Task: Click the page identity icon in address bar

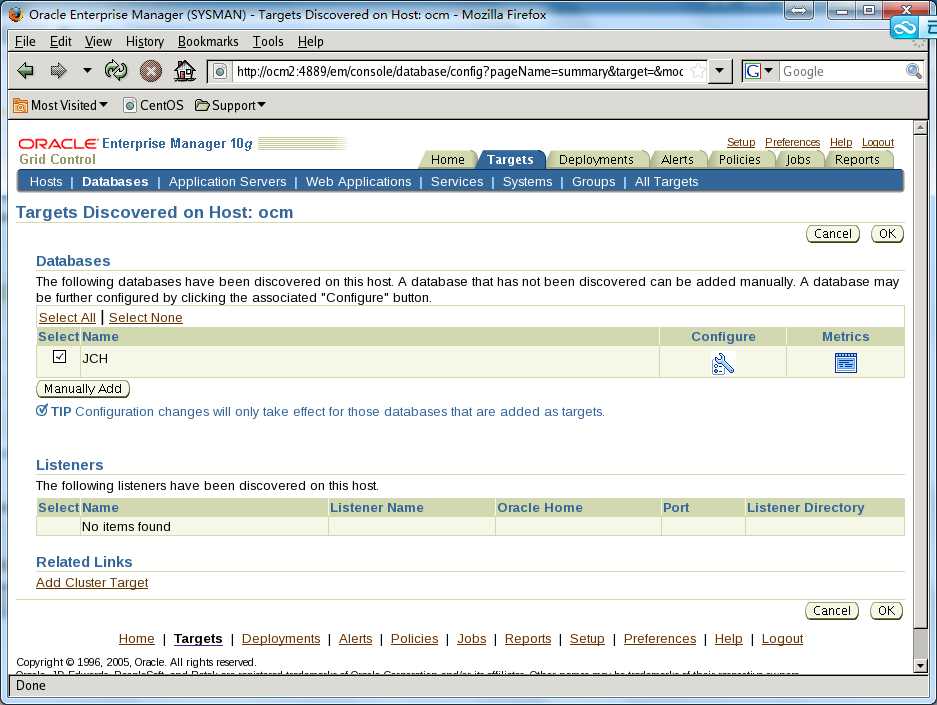Action: (x=220, y=72)
